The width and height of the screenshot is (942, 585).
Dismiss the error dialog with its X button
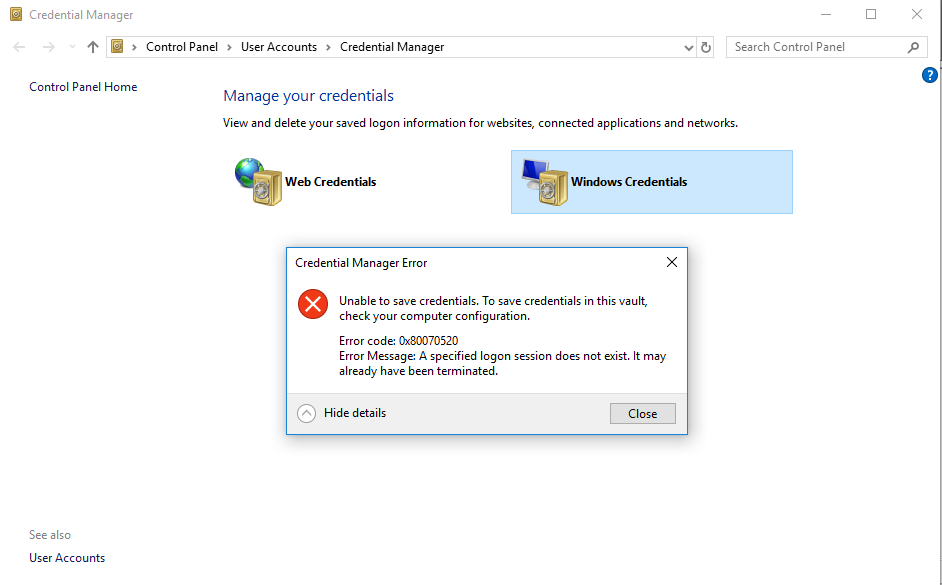(671, 262)
